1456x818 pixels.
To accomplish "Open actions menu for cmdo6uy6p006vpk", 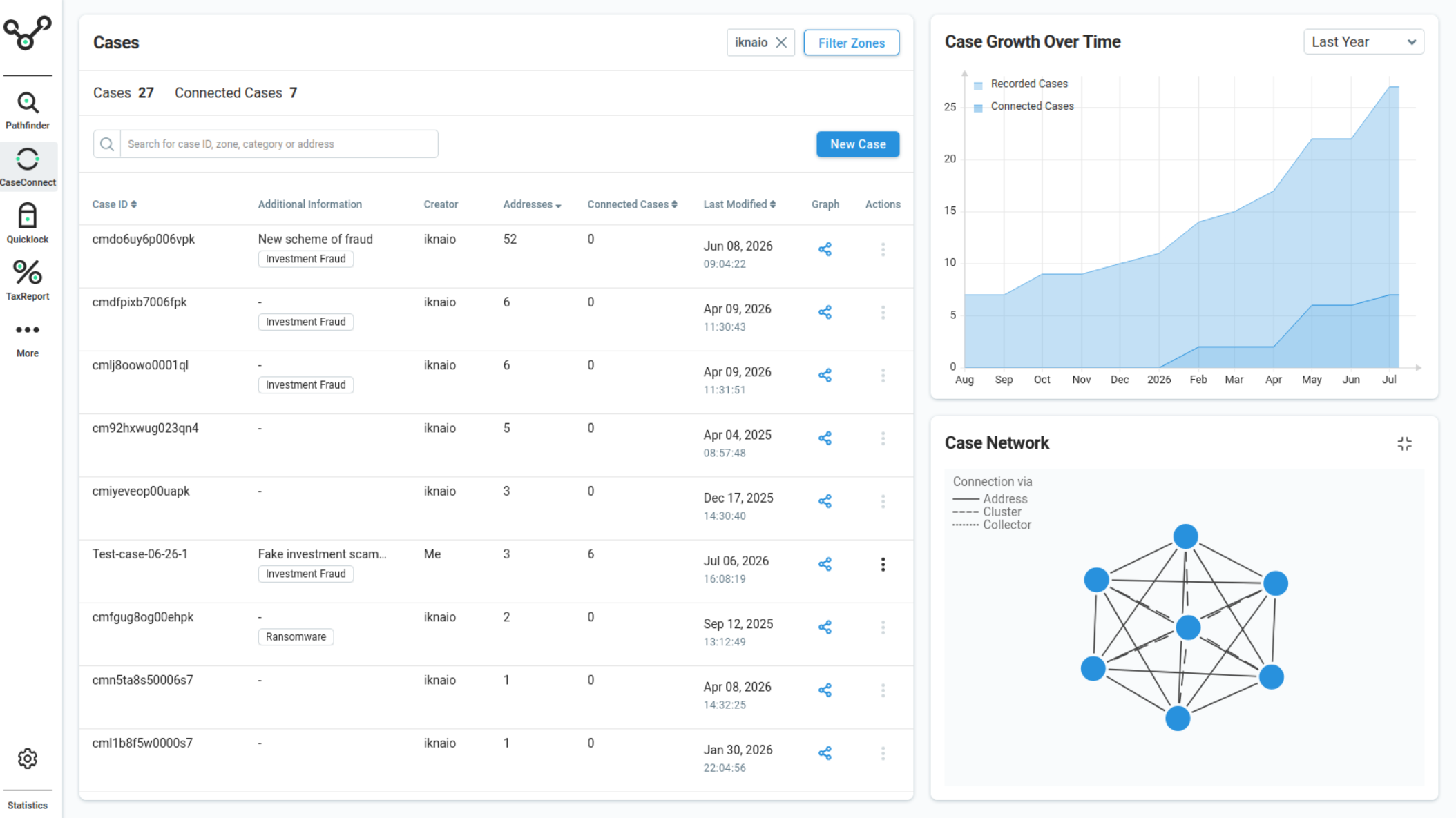I will (883, 249).
